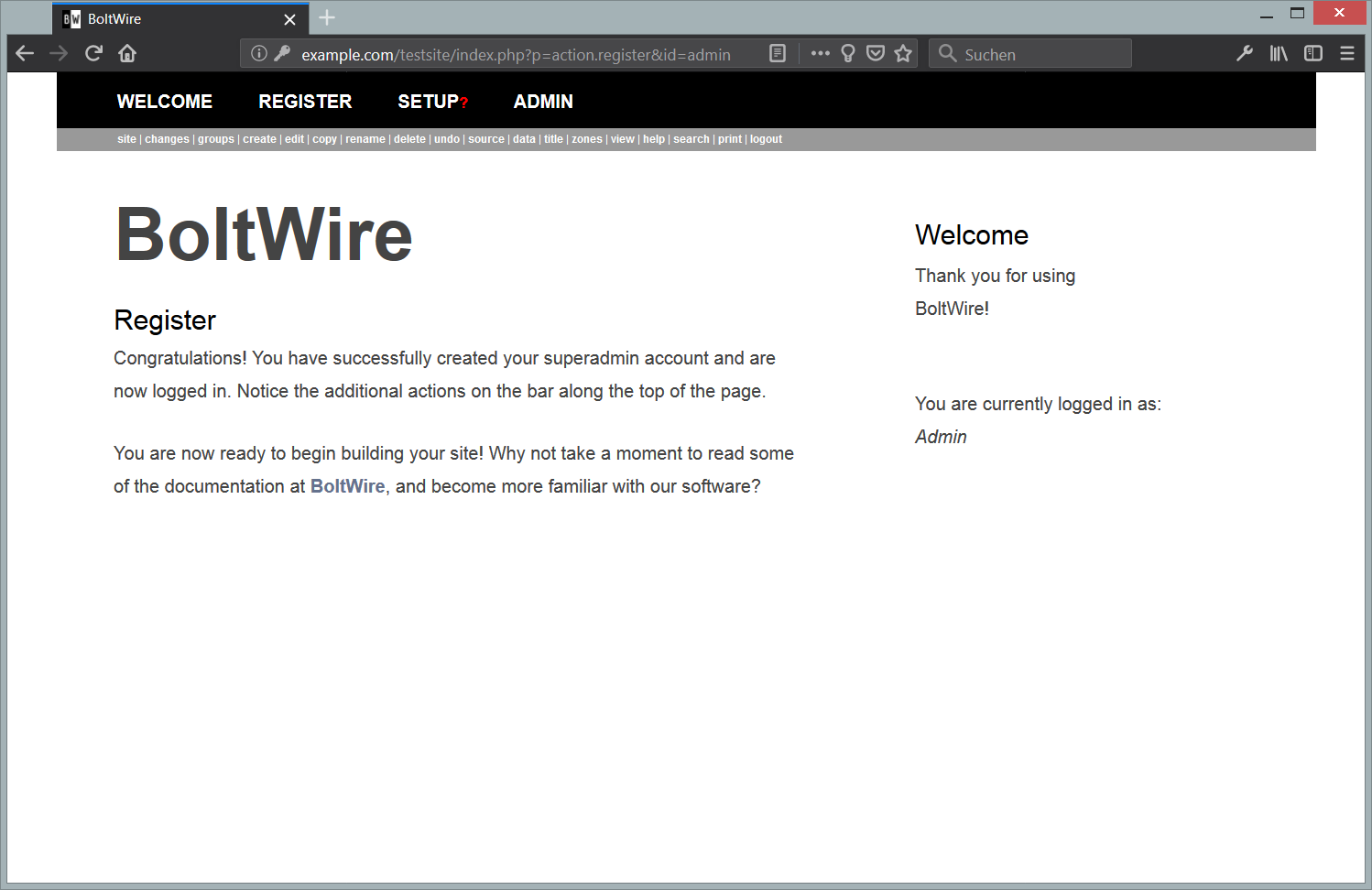Bookmark this page with the star

903,53
